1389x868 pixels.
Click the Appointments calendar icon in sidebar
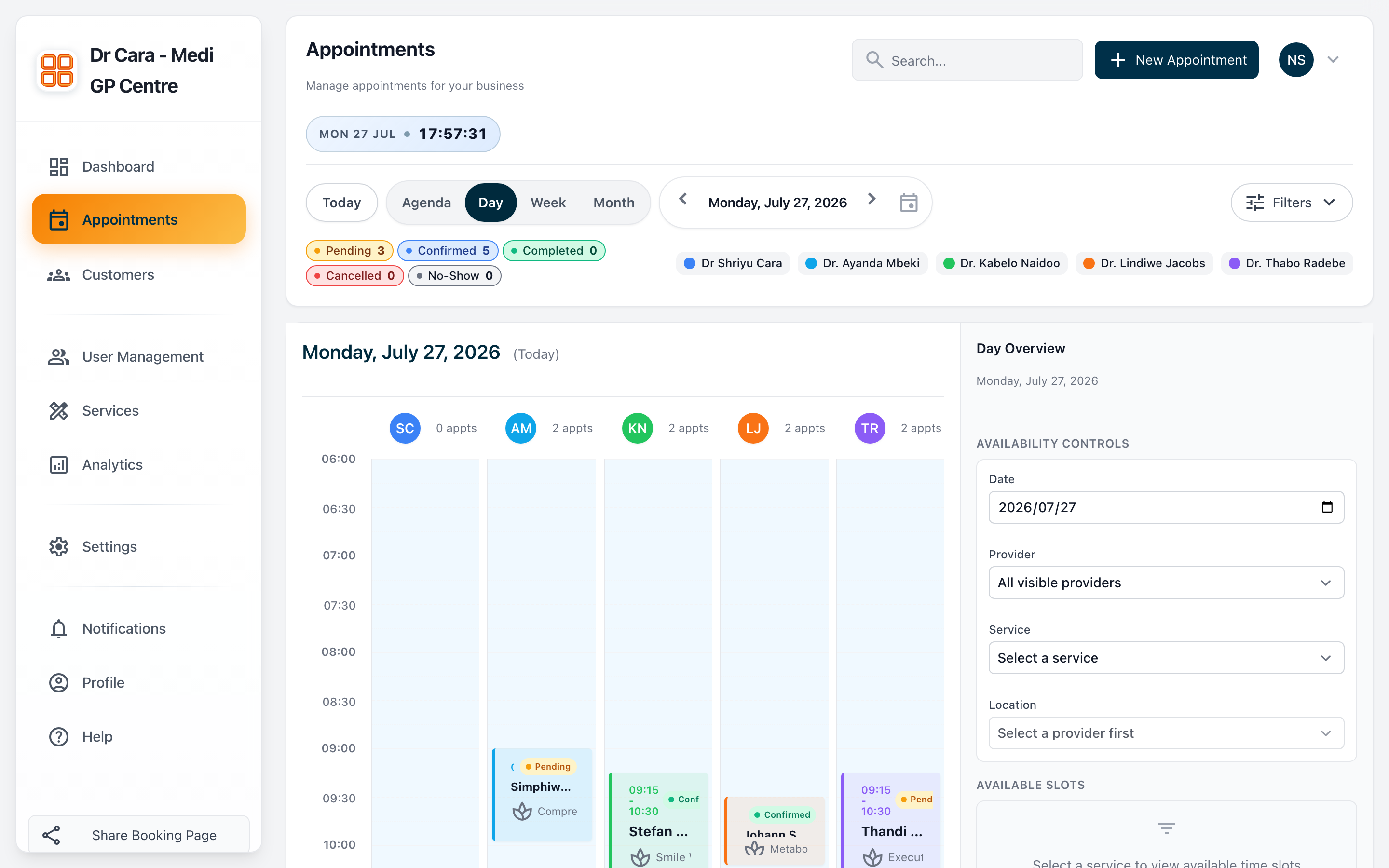point(58,219)
